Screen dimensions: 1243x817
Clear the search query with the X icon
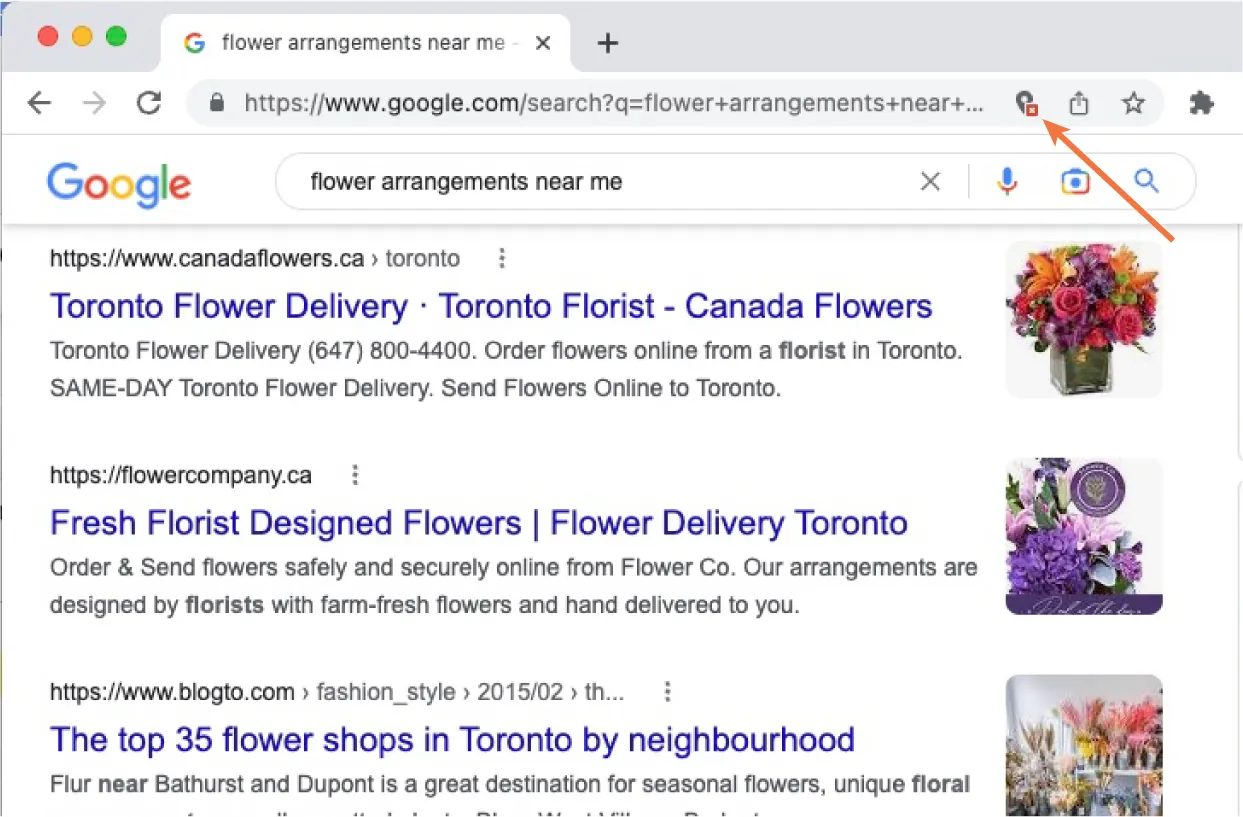930,181
